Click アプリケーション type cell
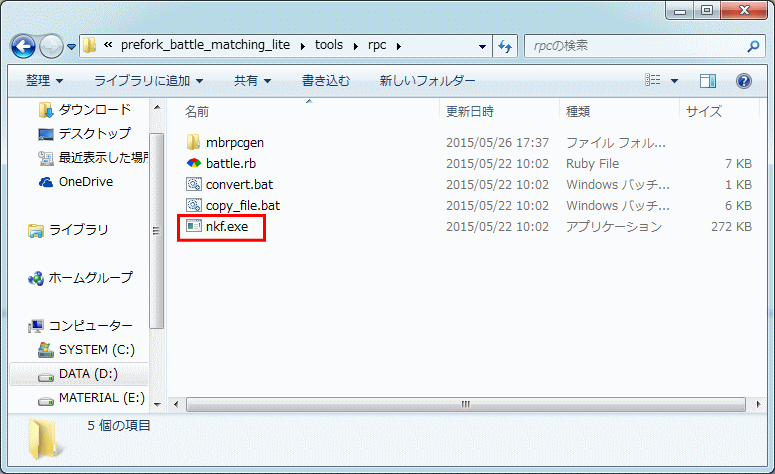775x474 pixels. click(x=613, y=226)
